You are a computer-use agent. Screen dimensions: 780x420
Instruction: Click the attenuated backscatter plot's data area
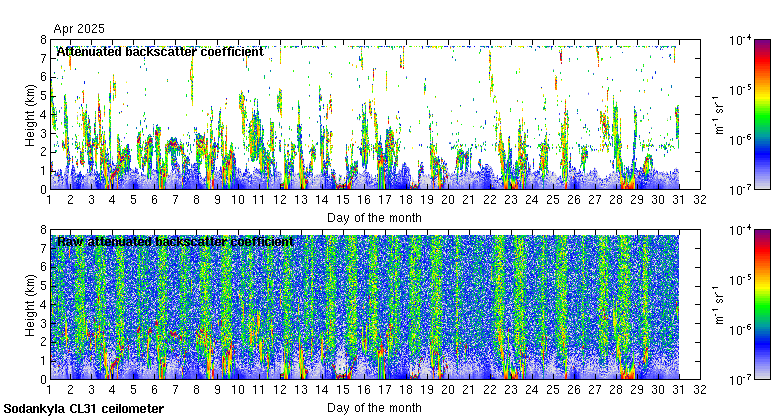(375, 114)
